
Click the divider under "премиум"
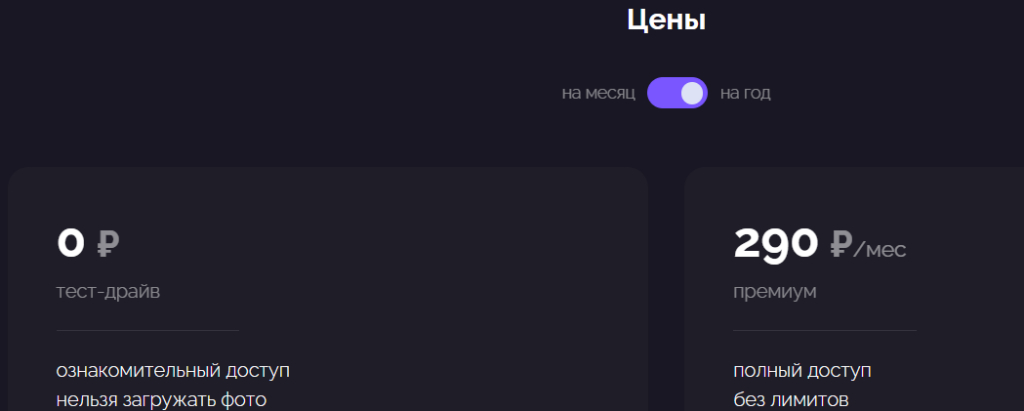point(824,330)
